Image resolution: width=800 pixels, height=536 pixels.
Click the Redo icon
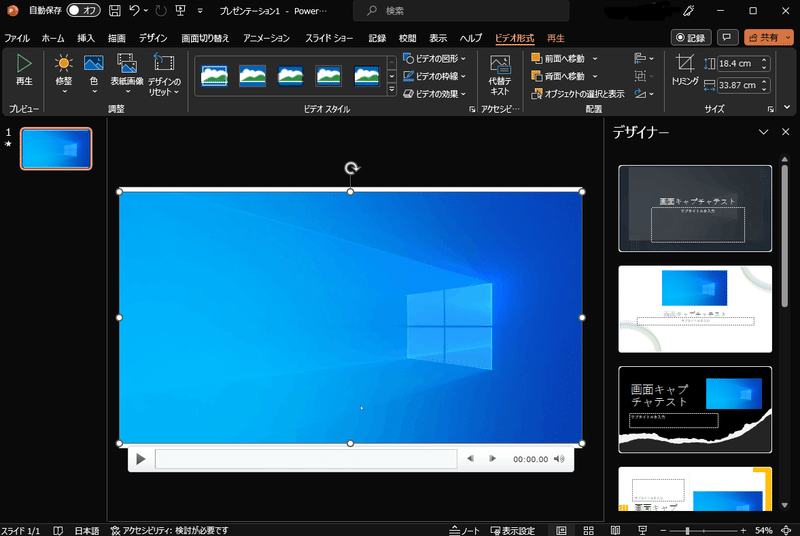(x=161, y=10)
